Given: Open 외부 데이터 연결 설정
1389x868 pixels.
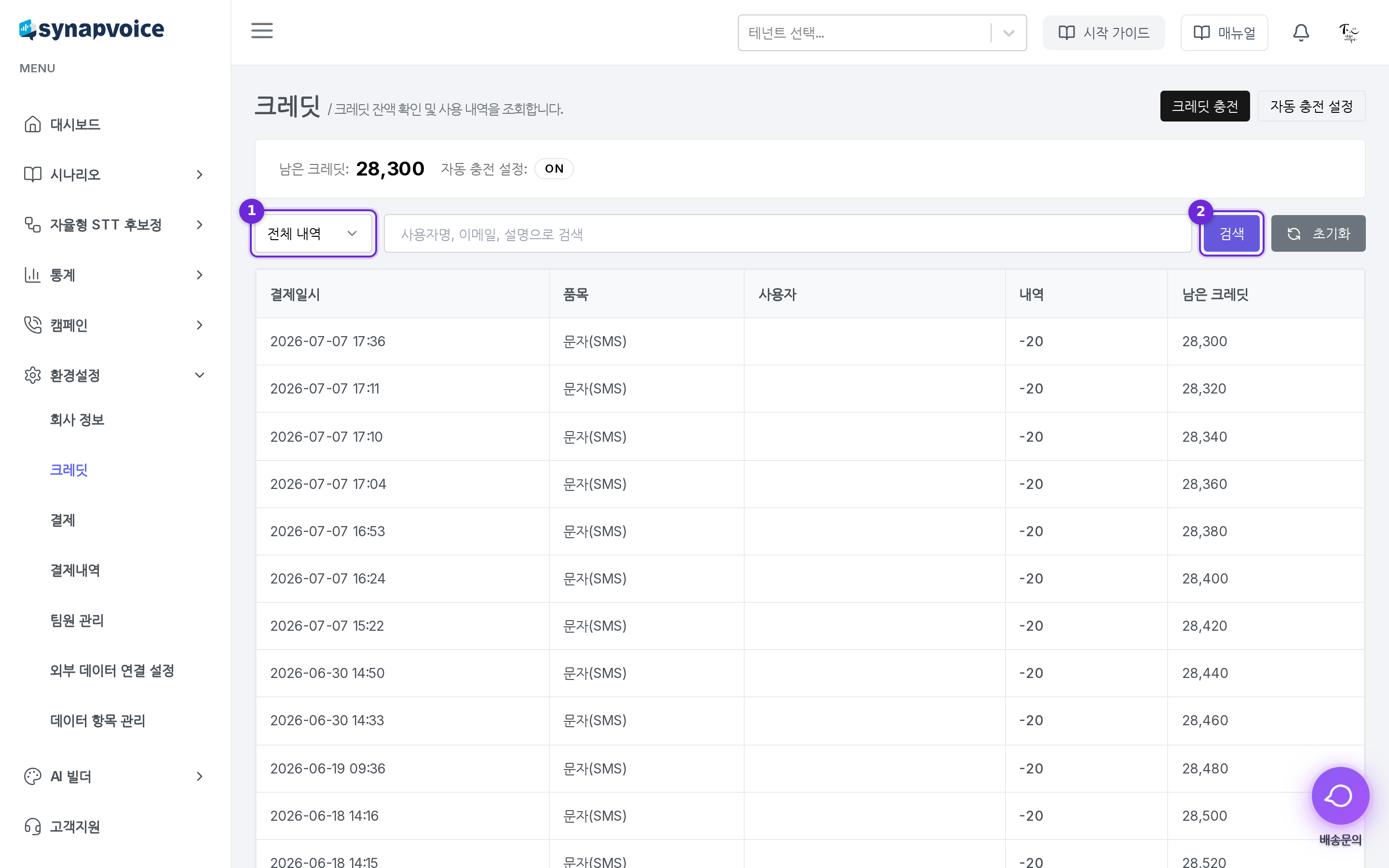Looking at the screenshot, I should pyautogui.click(x=112, y=670).
